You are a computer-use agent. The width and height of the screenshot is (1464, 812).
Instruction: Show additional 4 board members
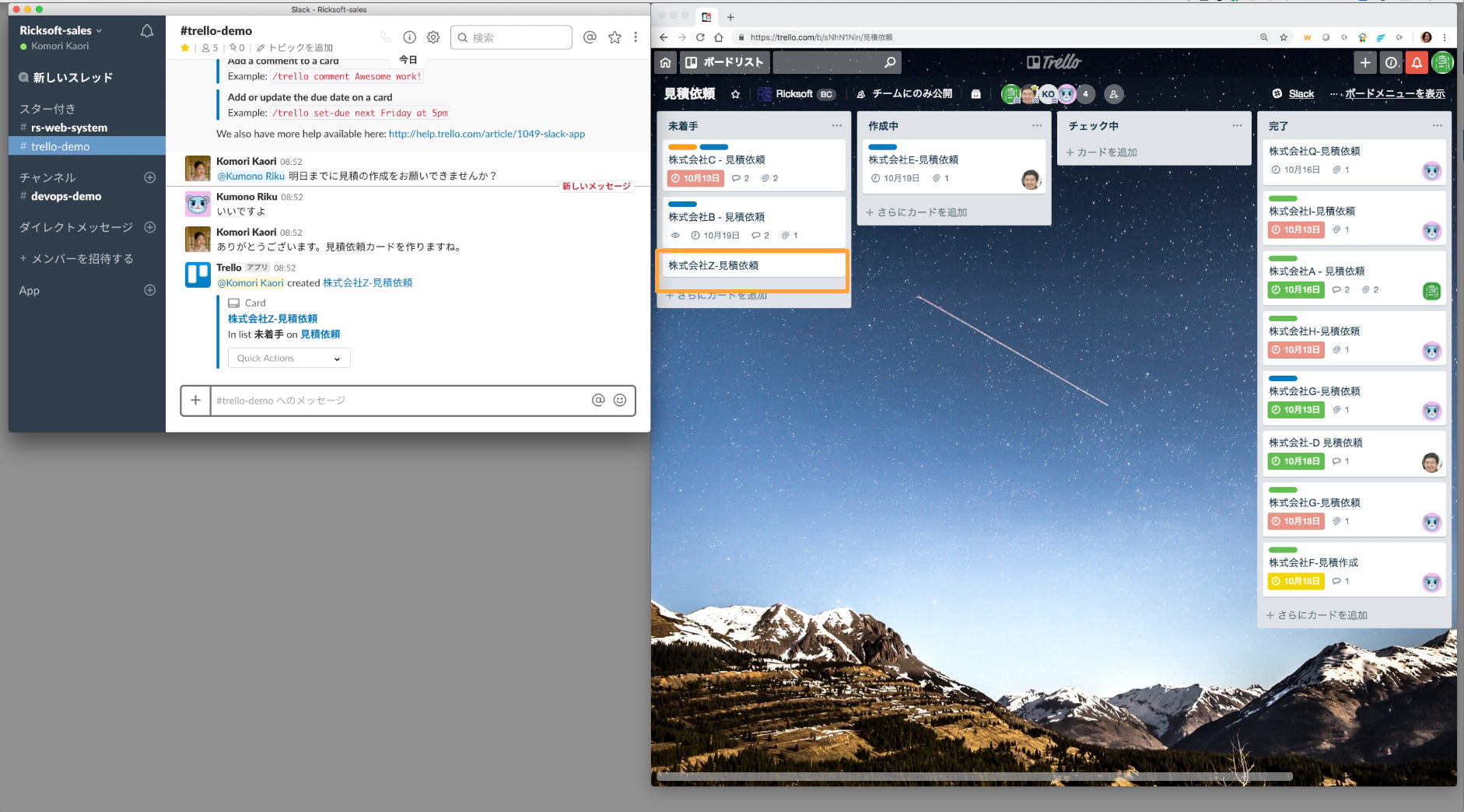point(1085,94)
